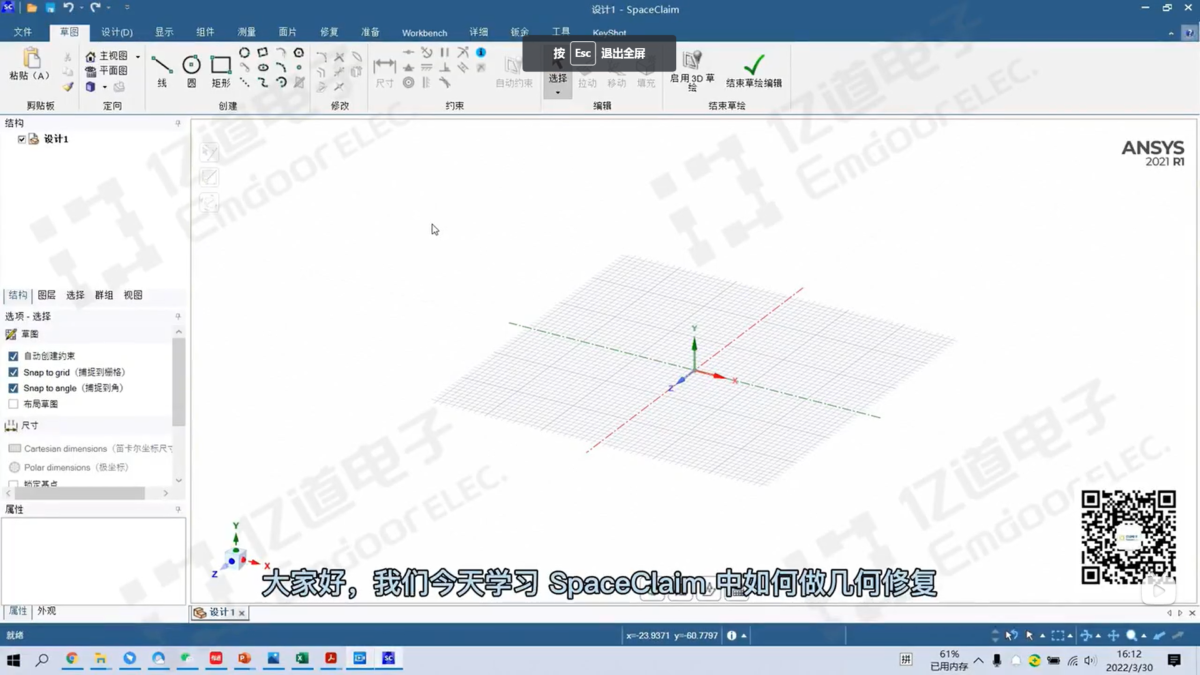Open the Home view (主视图) tool
Viewport: 1200px width, 675px height.
(x=107, y=57)
